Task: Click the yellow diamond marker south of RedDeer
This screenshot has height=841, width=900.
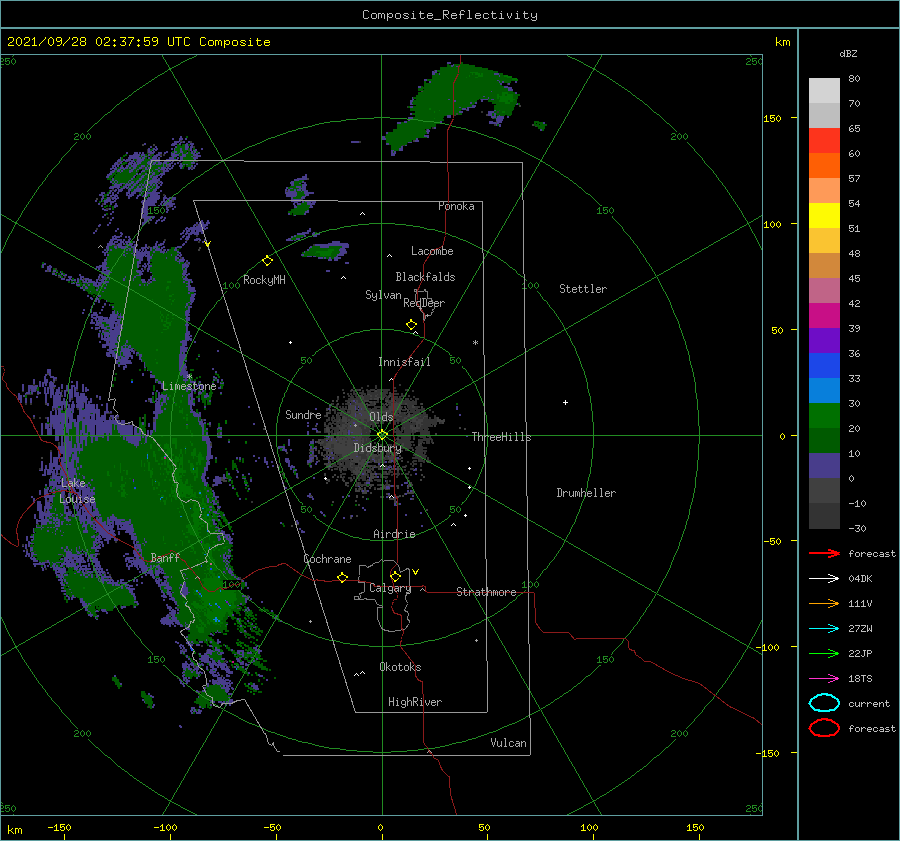Action: click(412, 324)
